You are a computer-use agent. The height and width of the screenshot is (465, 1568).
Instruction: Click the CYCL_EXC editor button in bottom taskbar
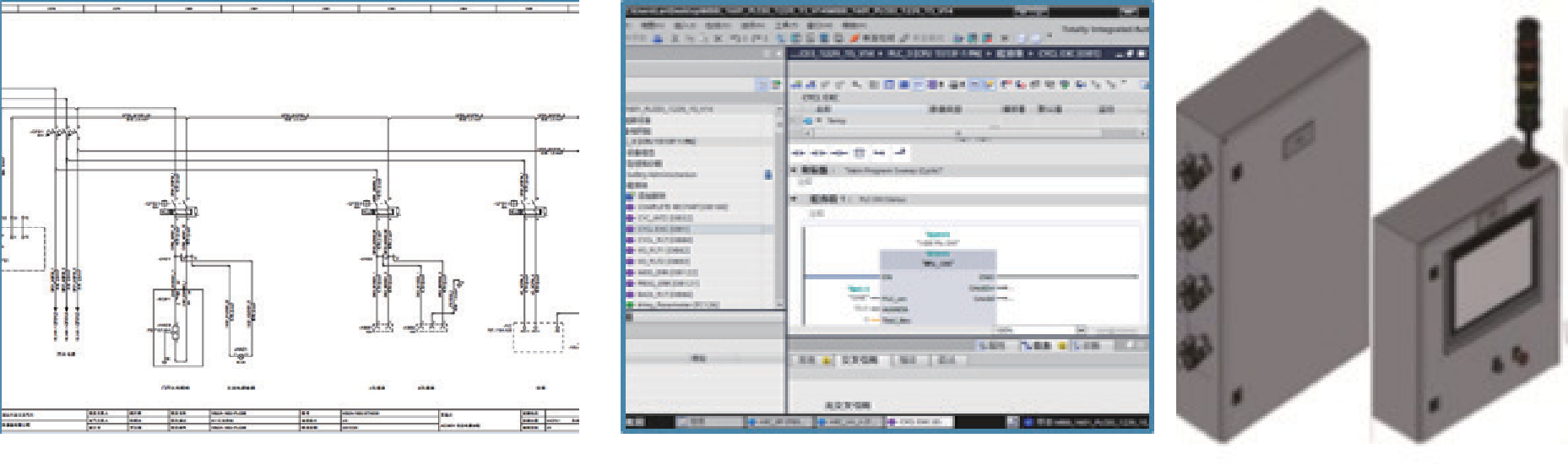[x=919, y=421]
